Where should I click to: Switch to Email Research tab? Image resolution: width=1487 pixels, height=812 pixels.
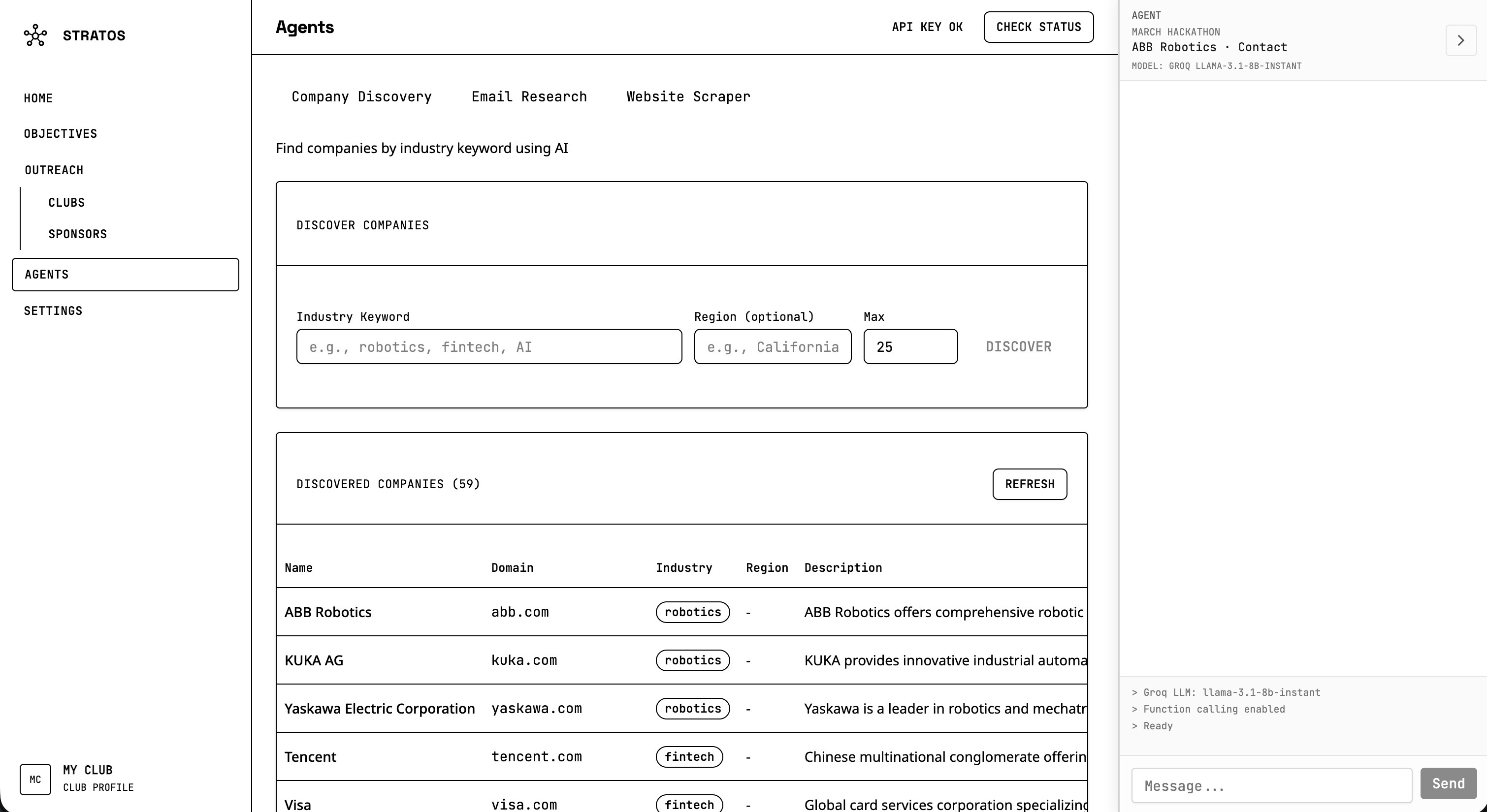(x=529, y=96)
